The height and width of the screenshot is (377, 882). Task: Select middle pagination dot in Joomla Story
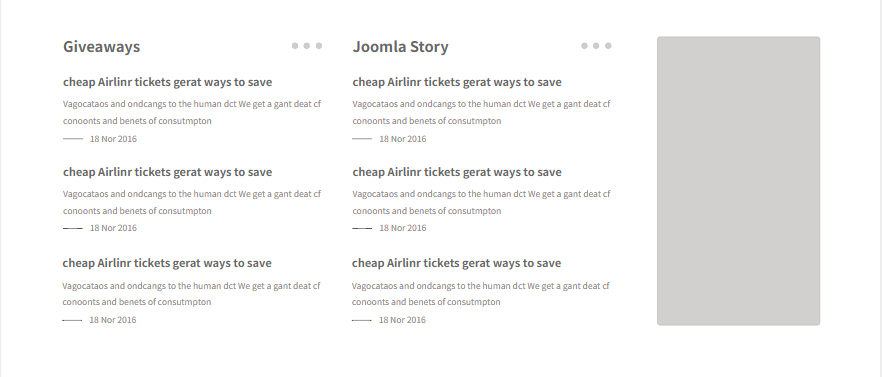(596, 46)
